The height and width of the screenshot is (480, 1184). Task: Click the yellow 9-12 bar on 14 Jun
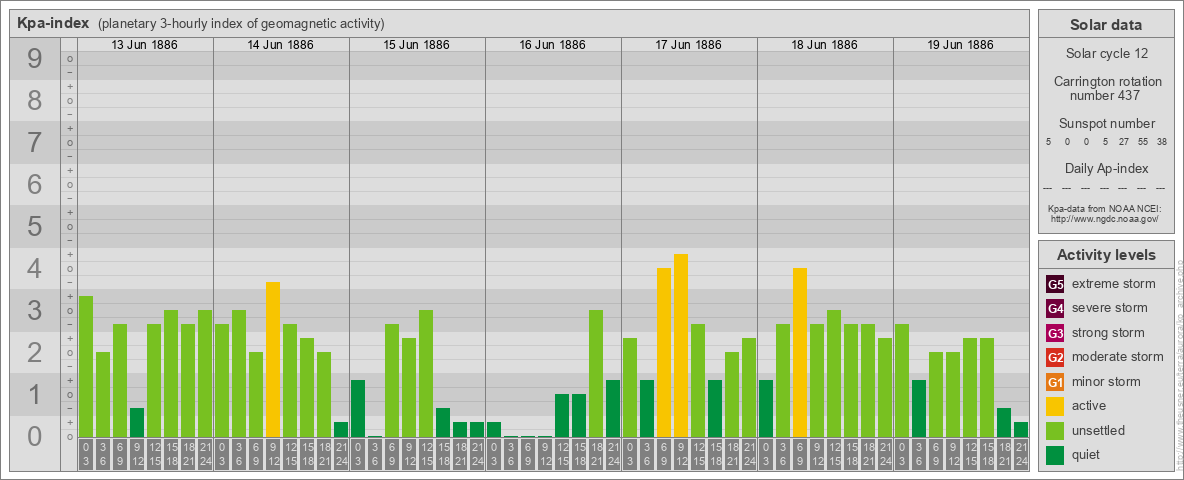click(x=273, y=359)
